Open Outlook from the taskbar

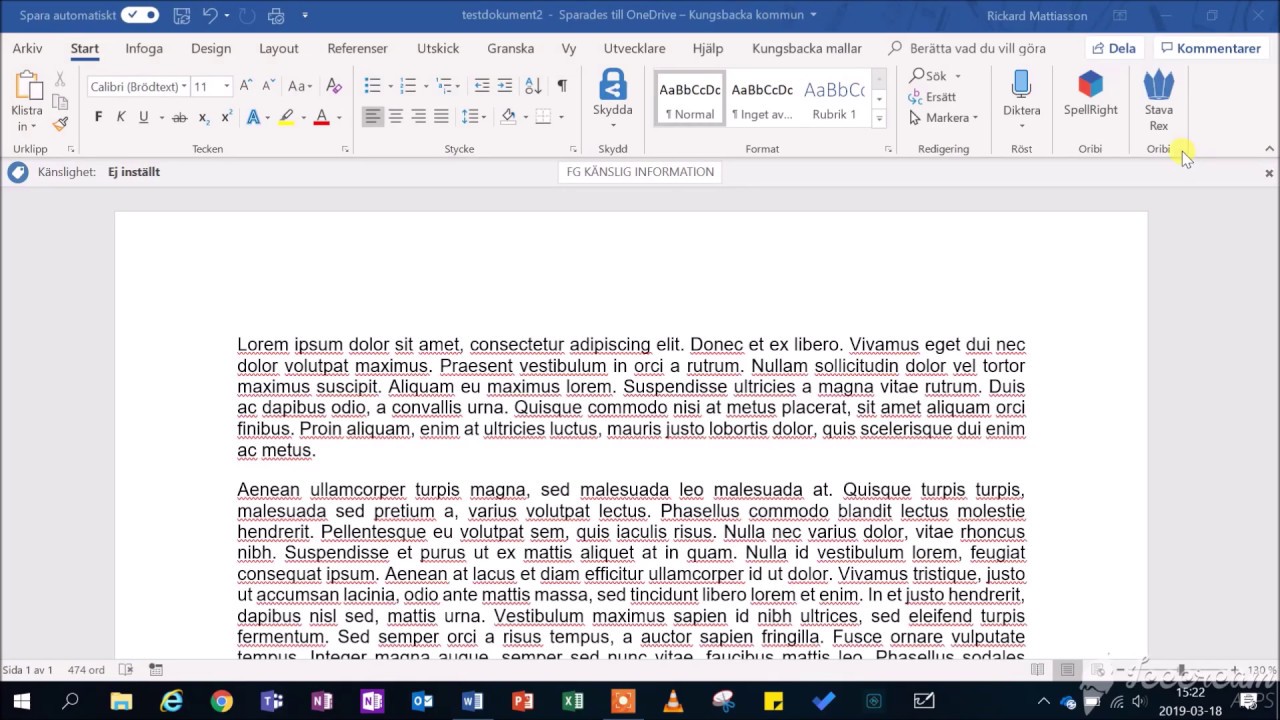[422, 701]
